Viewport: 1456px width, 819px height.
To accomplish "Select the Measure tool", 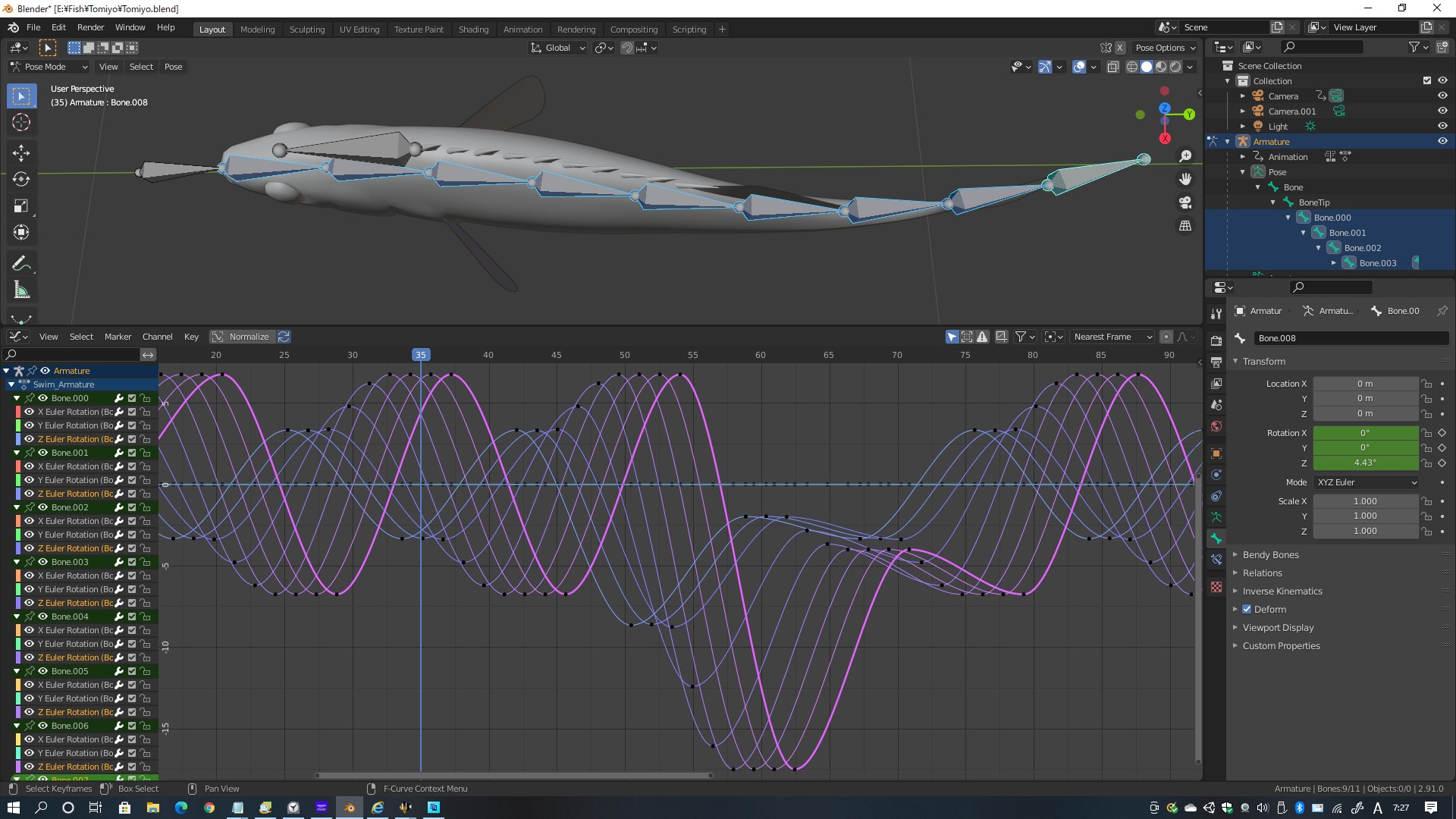I will point(21,290).
